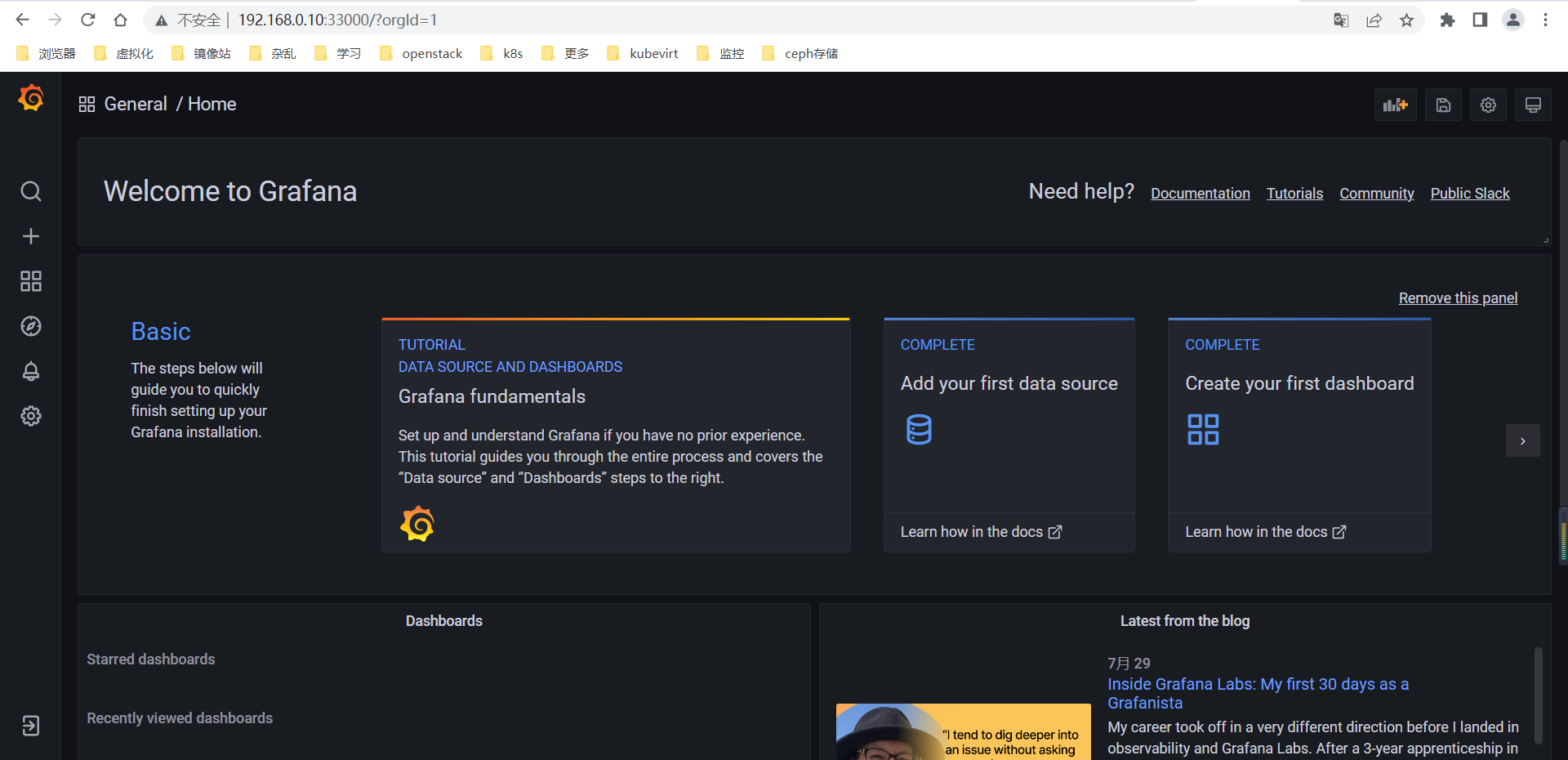The width and height of the screenshot is (1568, 760).
Task: Click the Latest from the blog title
Action: [1185, 621]
